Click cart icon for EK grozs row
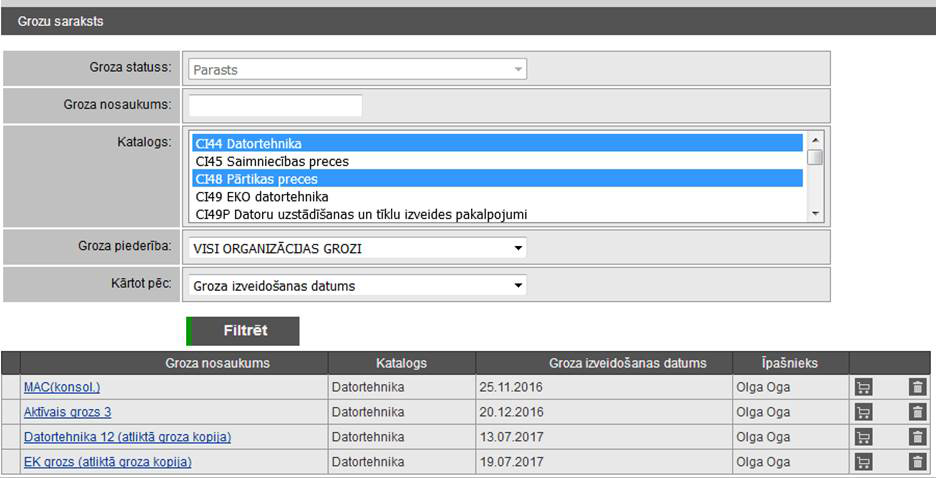The height and width of the screenshot is (478, 936). coord(864,462)
